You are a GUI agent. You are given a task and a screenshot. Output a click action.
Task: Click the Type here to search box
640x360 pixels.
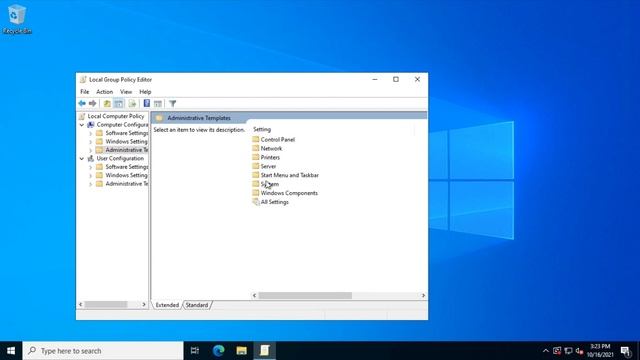click(103, 351)
